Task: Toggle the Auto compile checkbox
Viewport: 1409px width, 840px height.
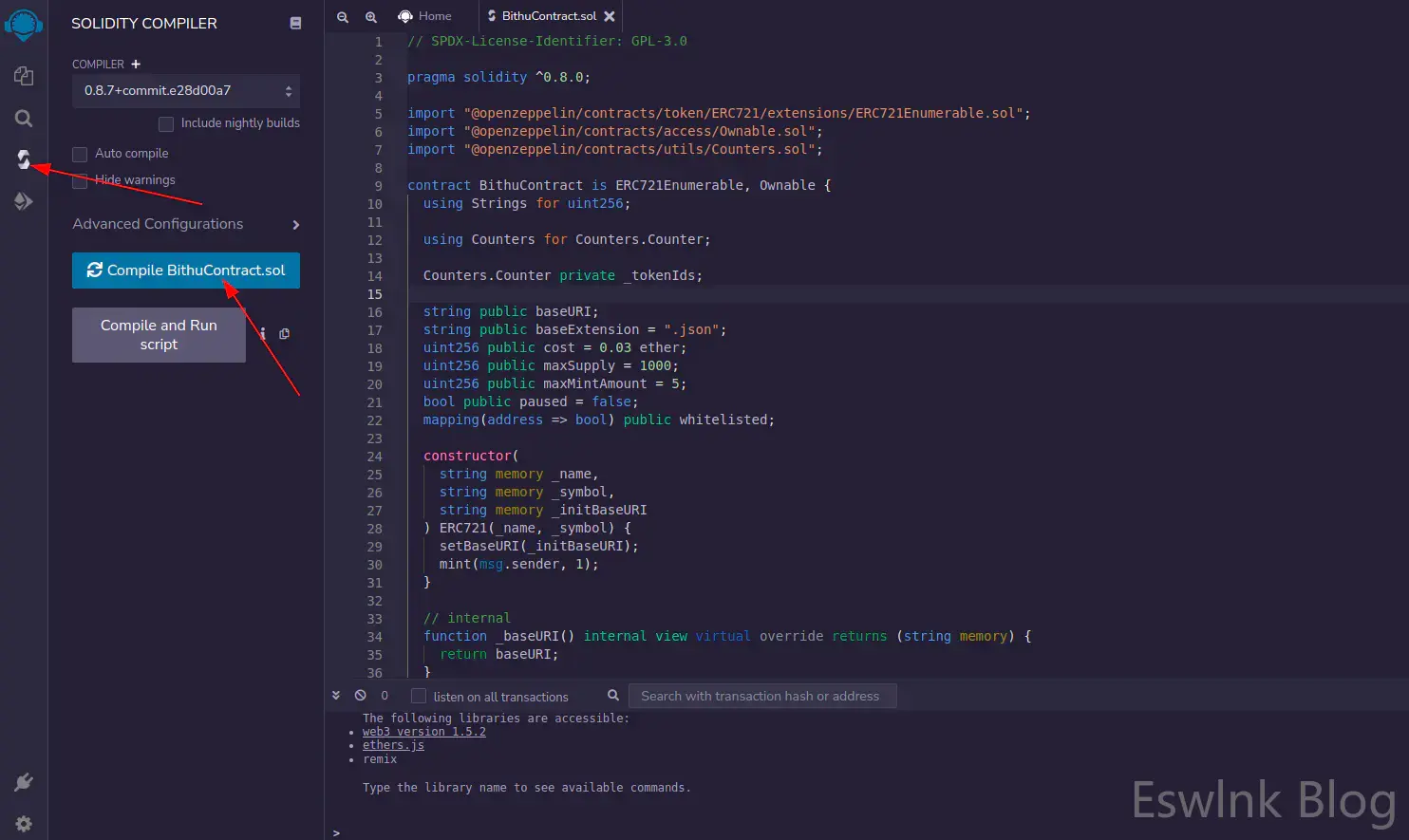Action: pos(80,154)
